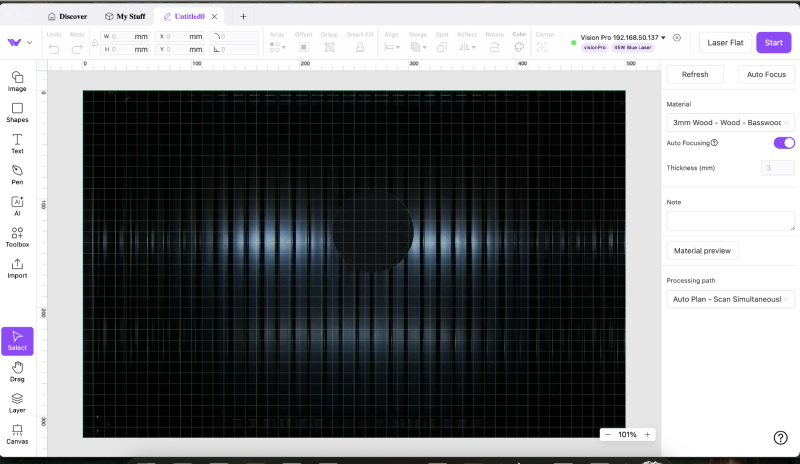Open the Material dropdown showing 3mm Wood
800x464 pixels.
(730, 123)
